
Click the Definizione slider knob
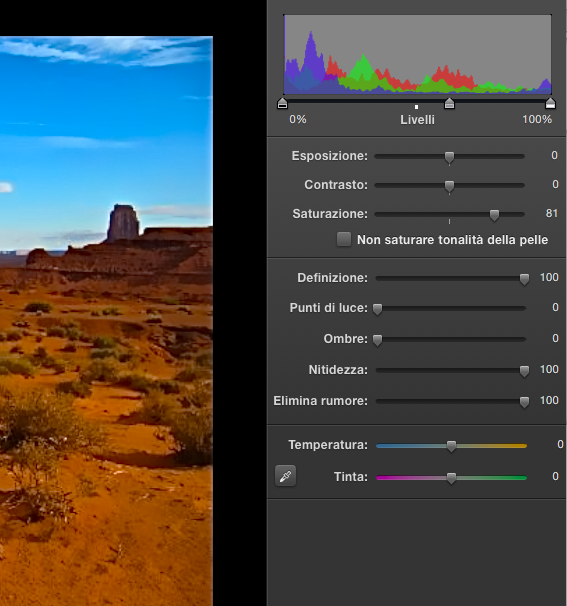(x=524, y=279)
